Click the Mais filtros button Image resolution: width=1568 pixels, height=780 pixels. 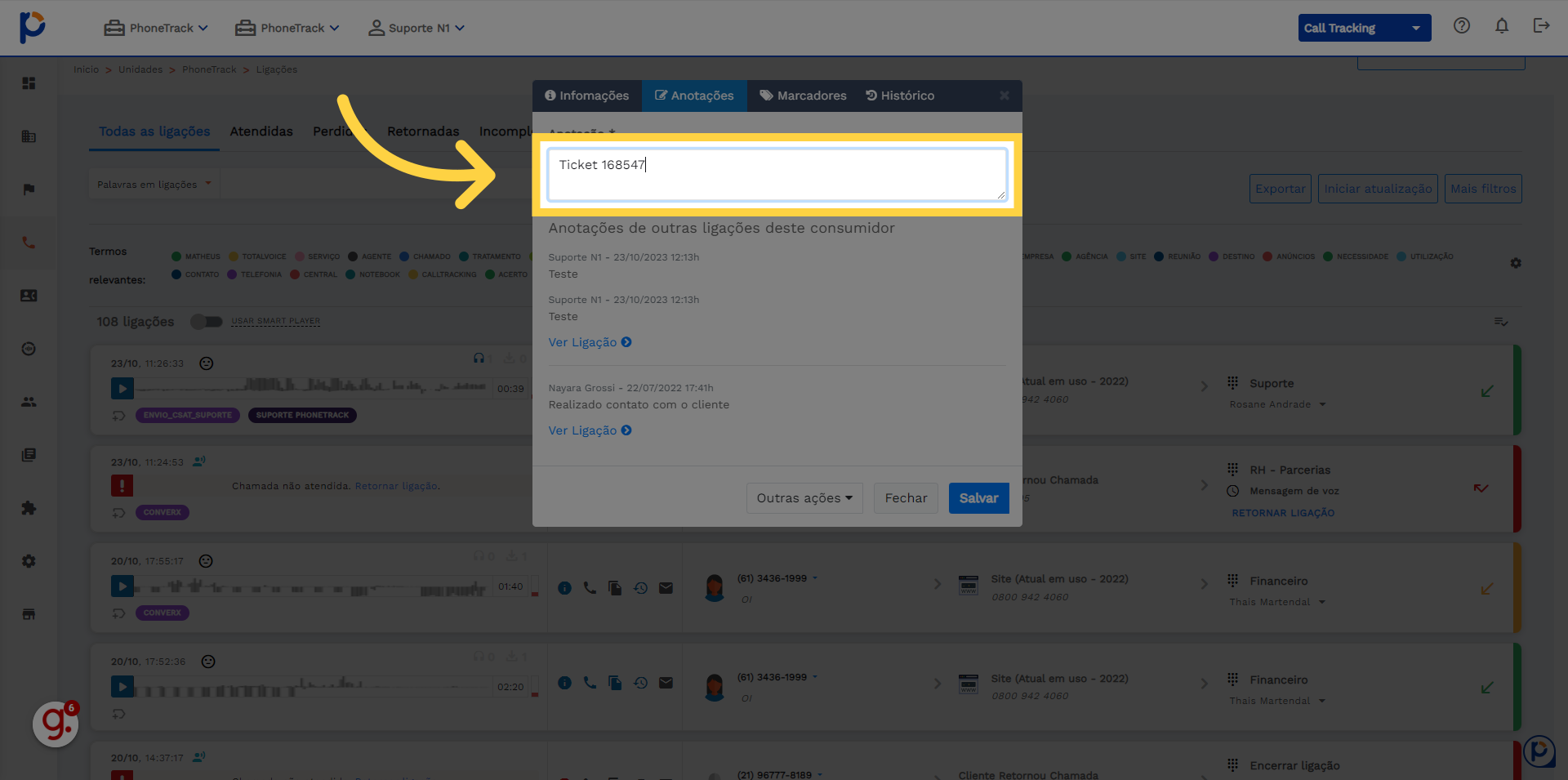pyautogui.click(x=1483, y=189)
